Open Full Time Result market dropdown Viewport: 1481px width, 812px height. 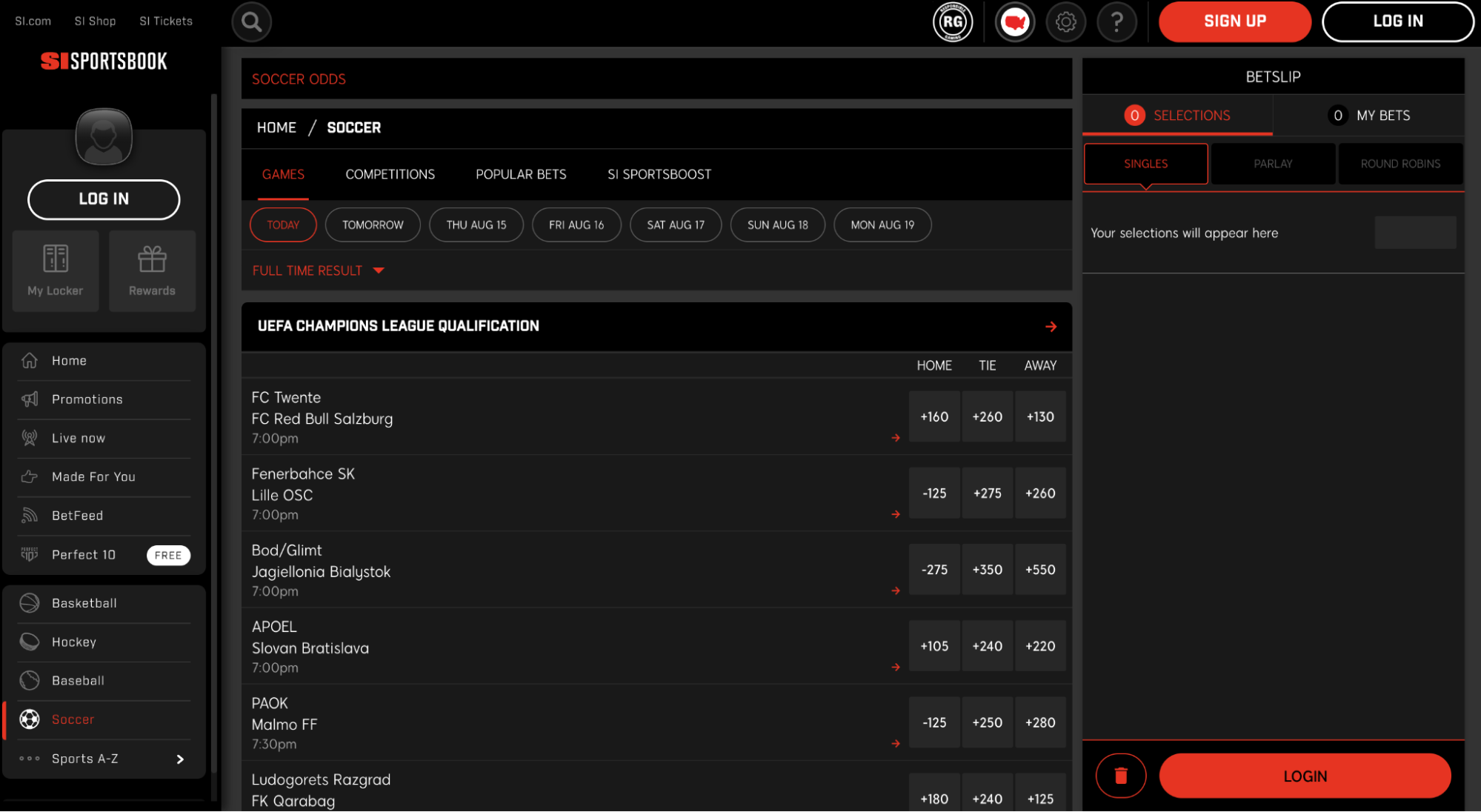pyautogui.click(x=319, y=270)
